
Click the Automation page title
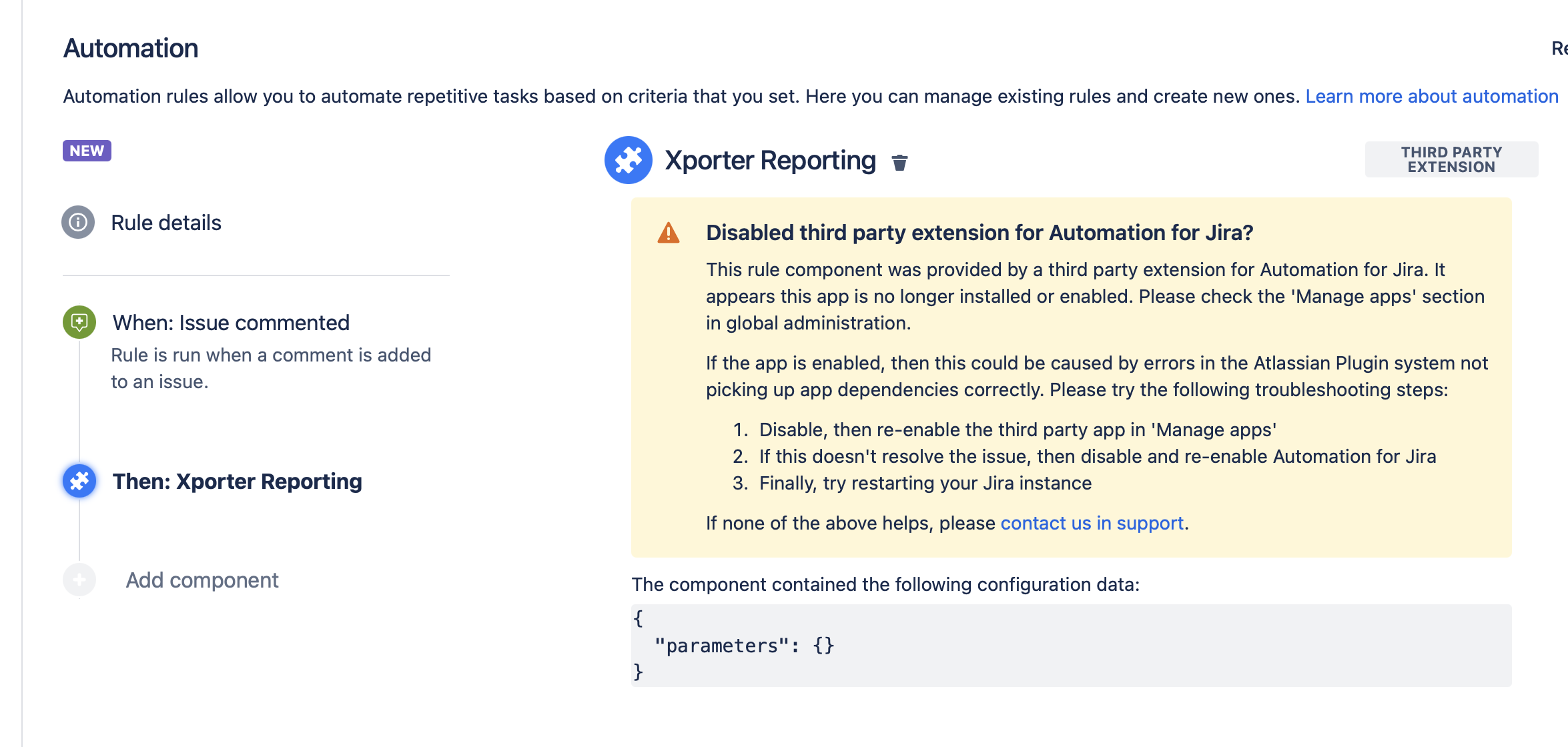(131, 49)
